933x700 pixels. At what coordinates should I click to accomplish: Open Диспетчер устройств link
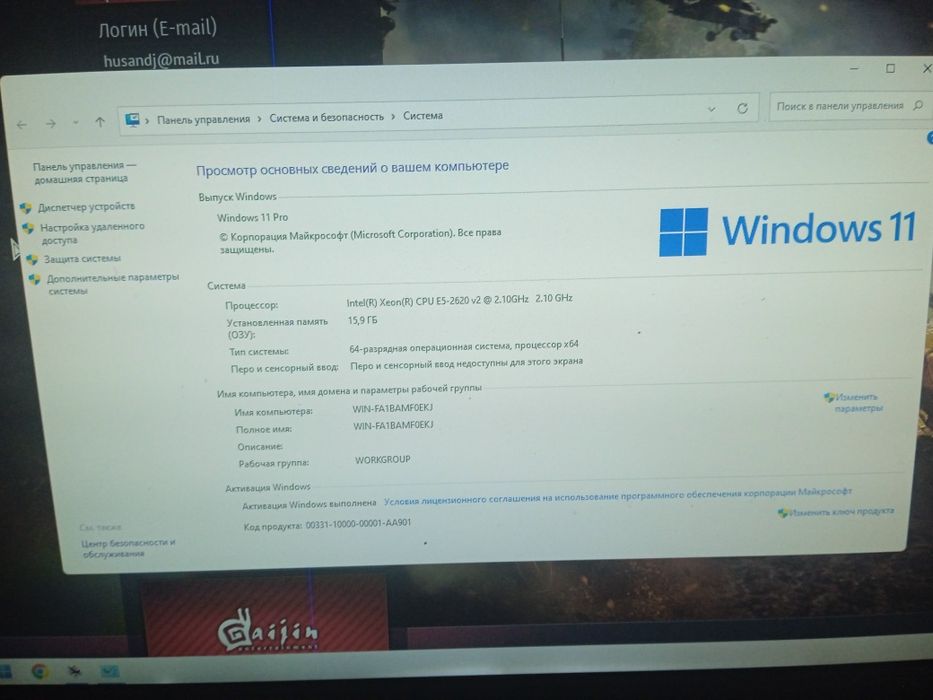point(86,207)
